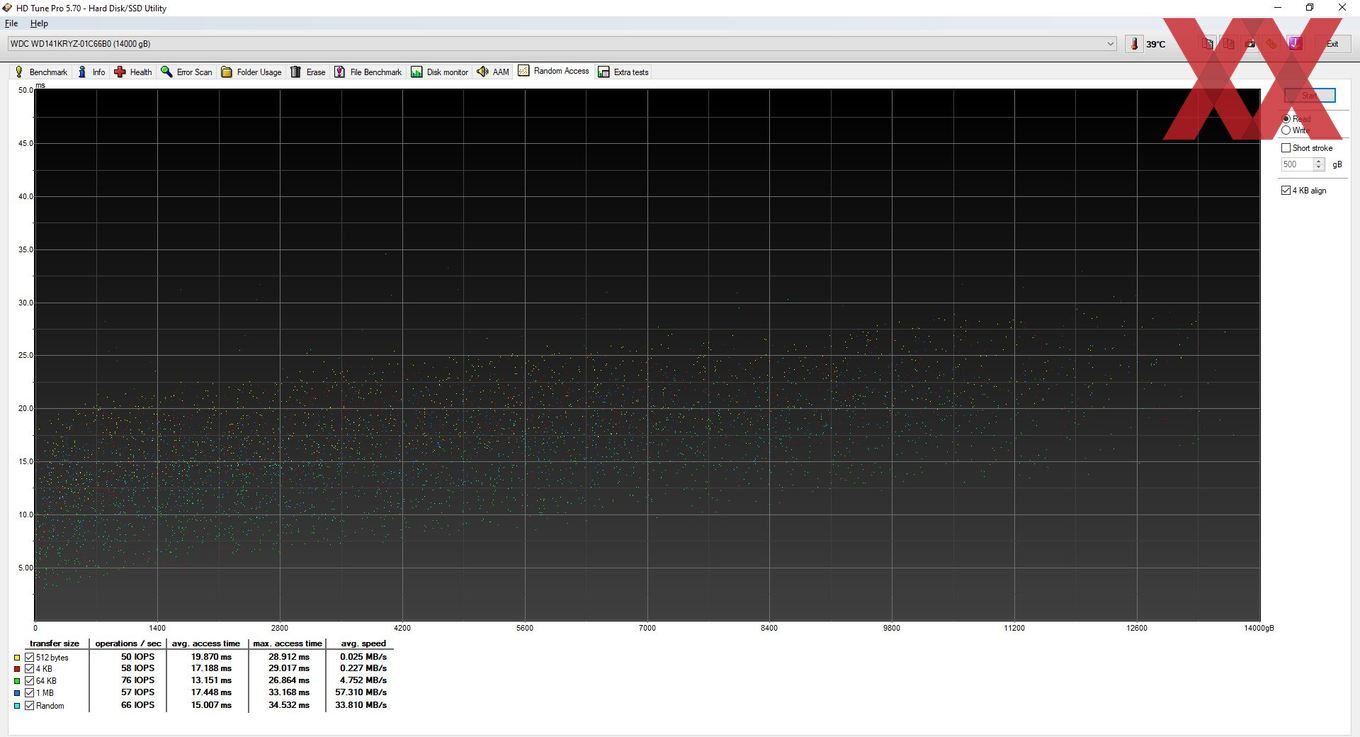Select the Health tab red cross icon
The height and width of the screenshot is (737, 1360).
[120, 72]
